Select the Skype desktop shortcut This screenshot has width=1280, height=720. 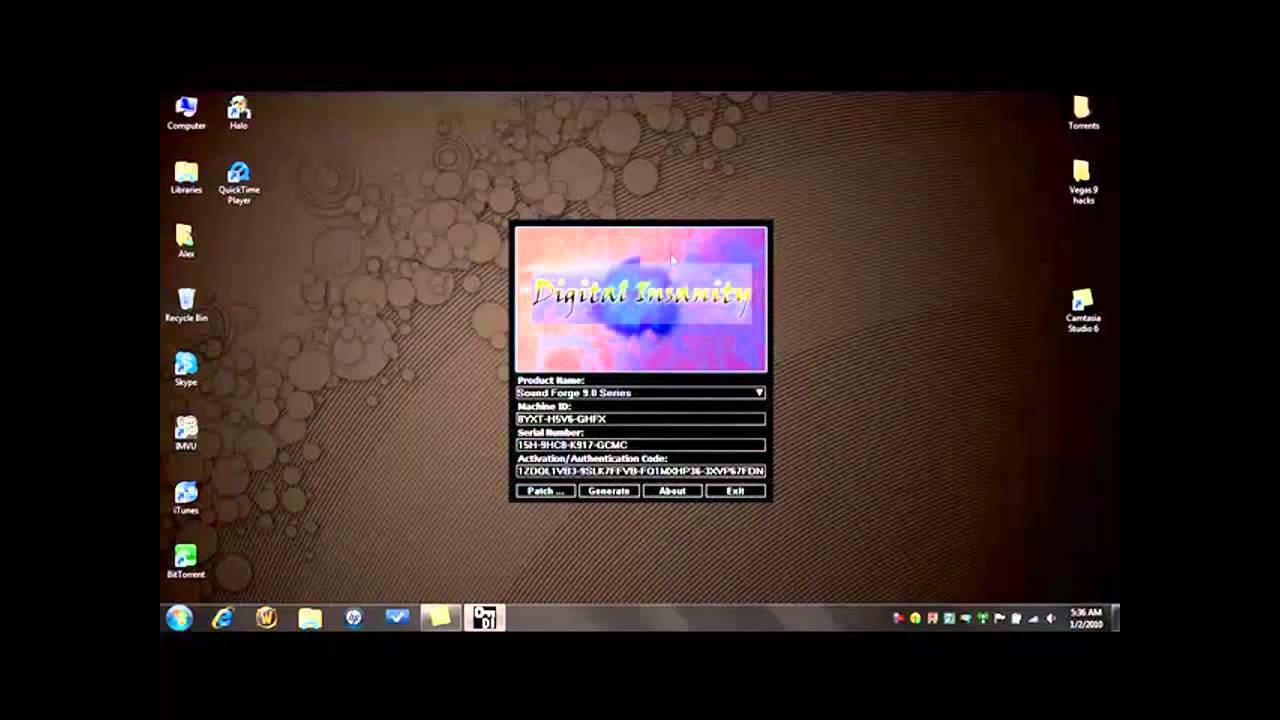(186, 369)
